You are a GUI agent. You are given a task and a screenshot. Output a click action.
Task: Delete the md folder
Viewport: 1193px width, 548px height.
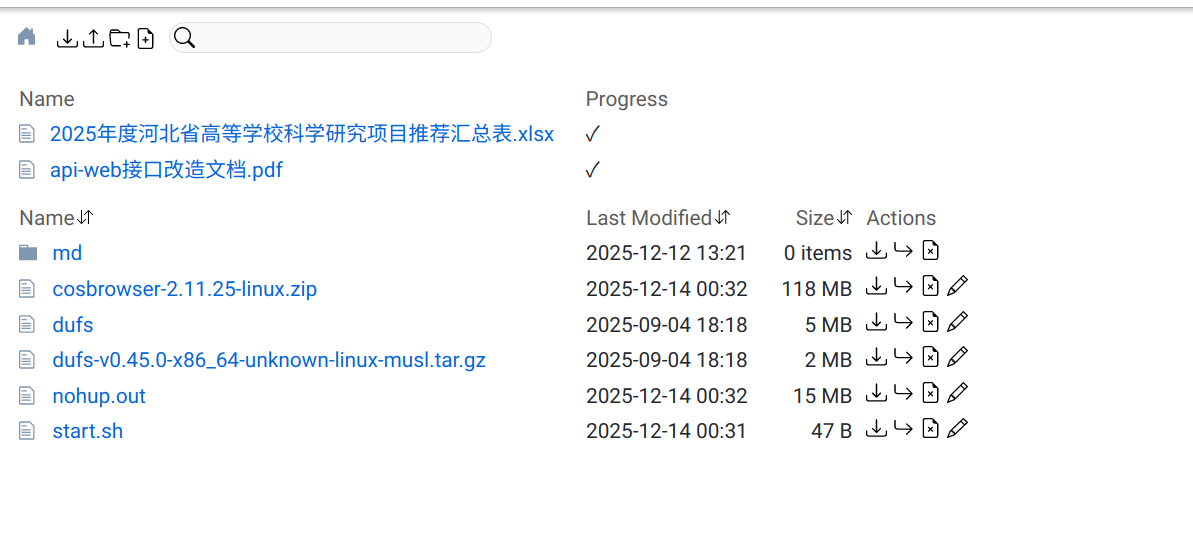tap(930, 251)
